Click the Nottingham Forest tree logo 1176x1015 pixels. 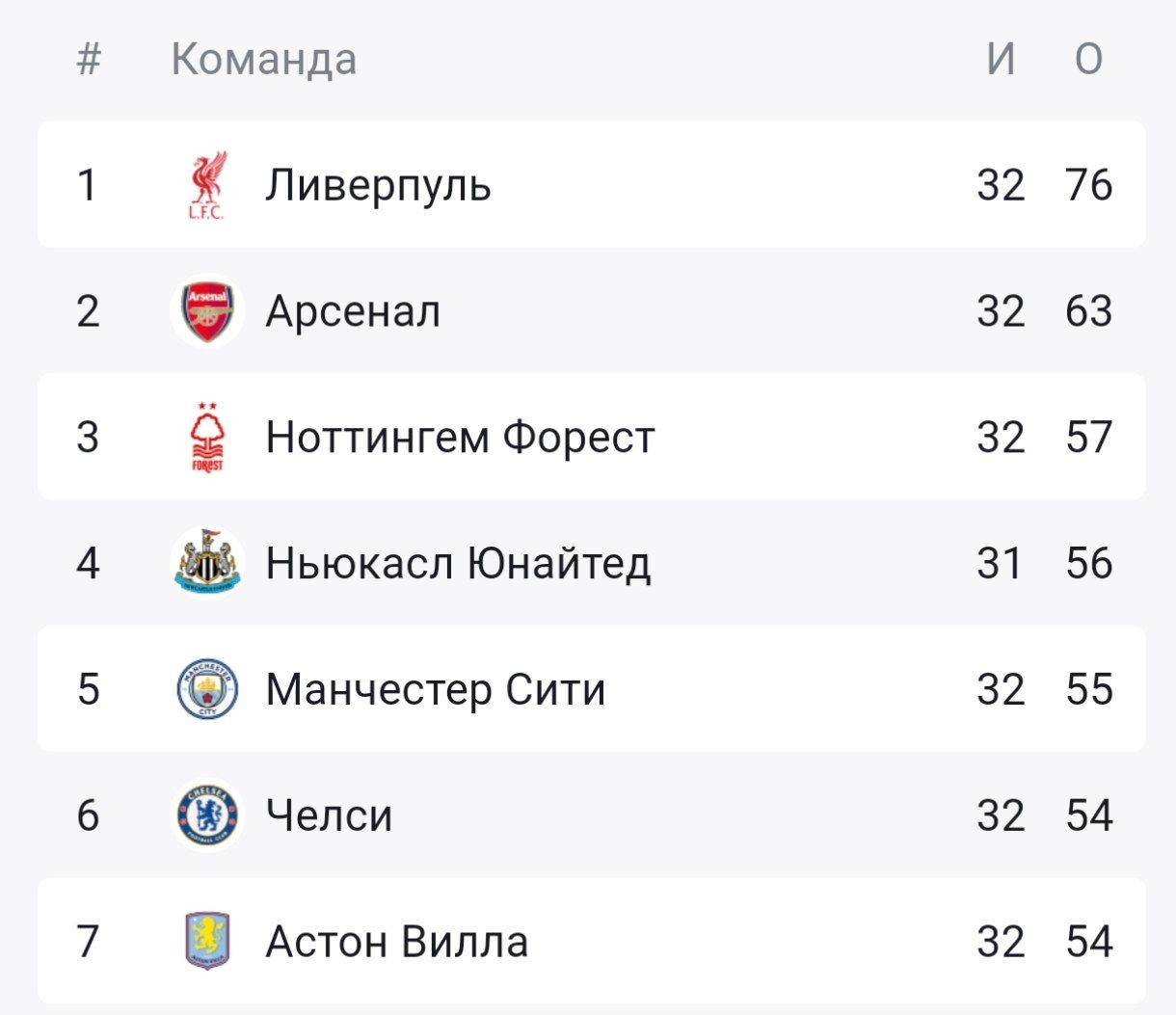coord(206,438)
